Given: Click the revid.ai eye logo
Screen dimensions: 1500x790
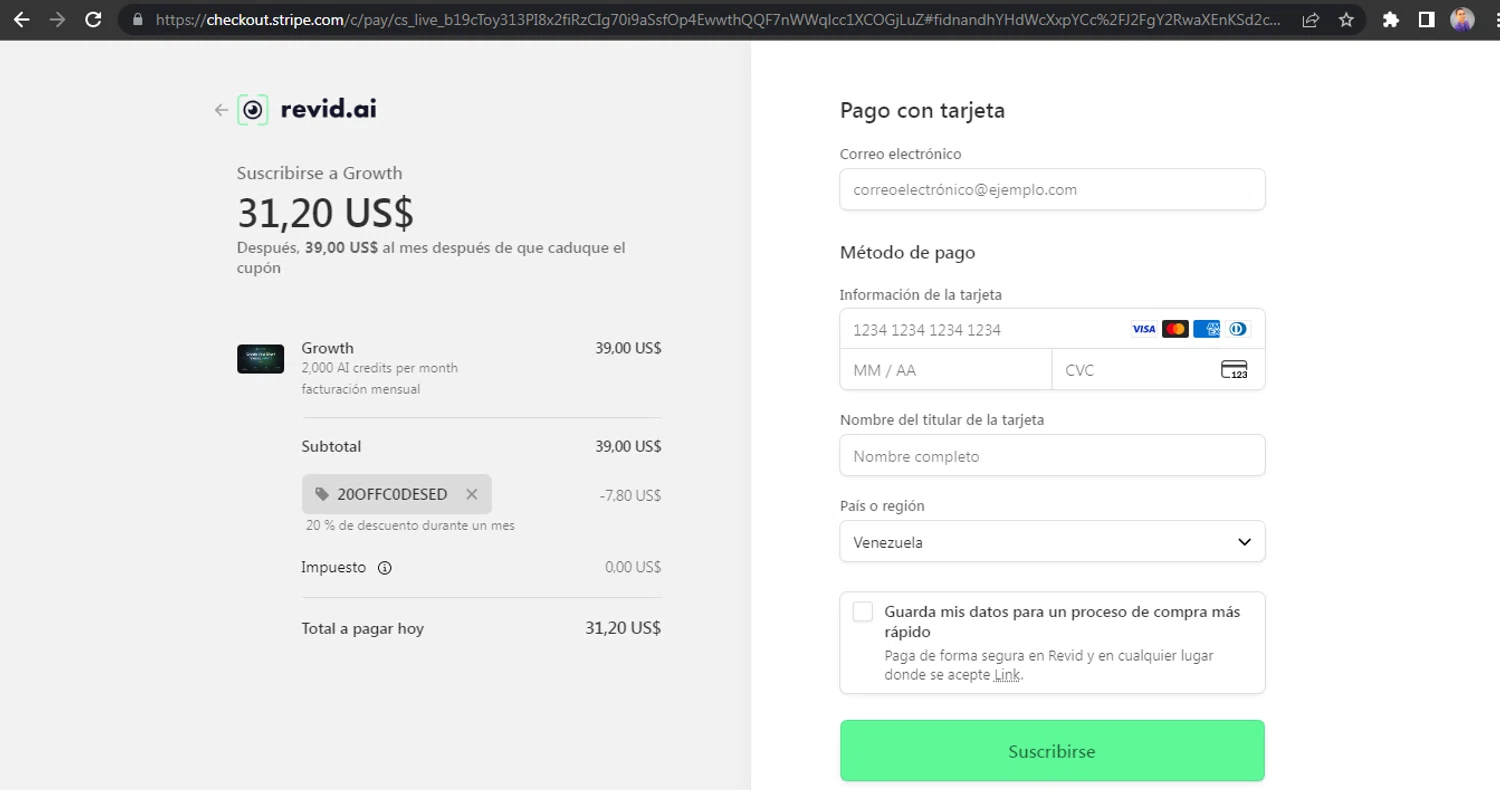Looking at the screenshot, I should 253,110.
